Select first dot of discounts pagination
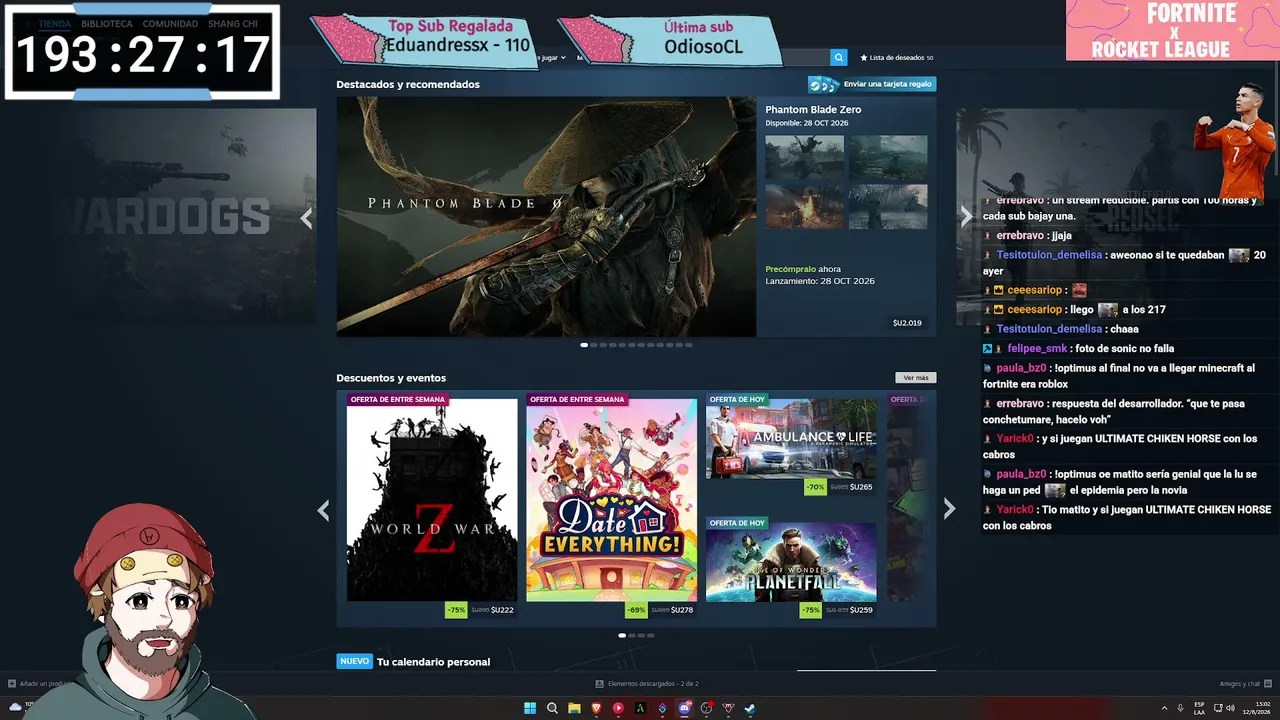The height and width of the screenshot is (720, 1280). click(622, 635)
